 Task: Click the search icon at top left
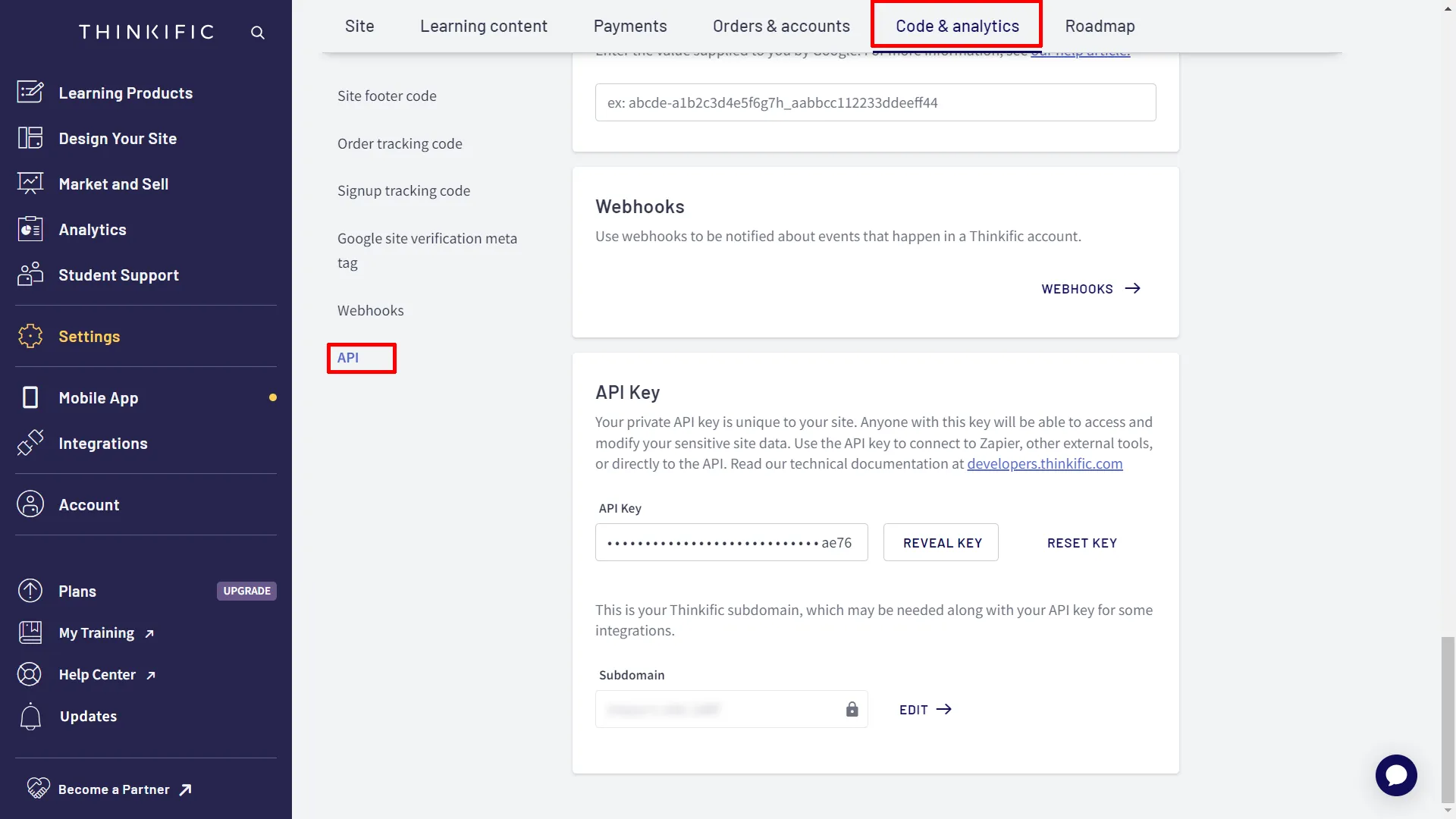tap(258, 31)
